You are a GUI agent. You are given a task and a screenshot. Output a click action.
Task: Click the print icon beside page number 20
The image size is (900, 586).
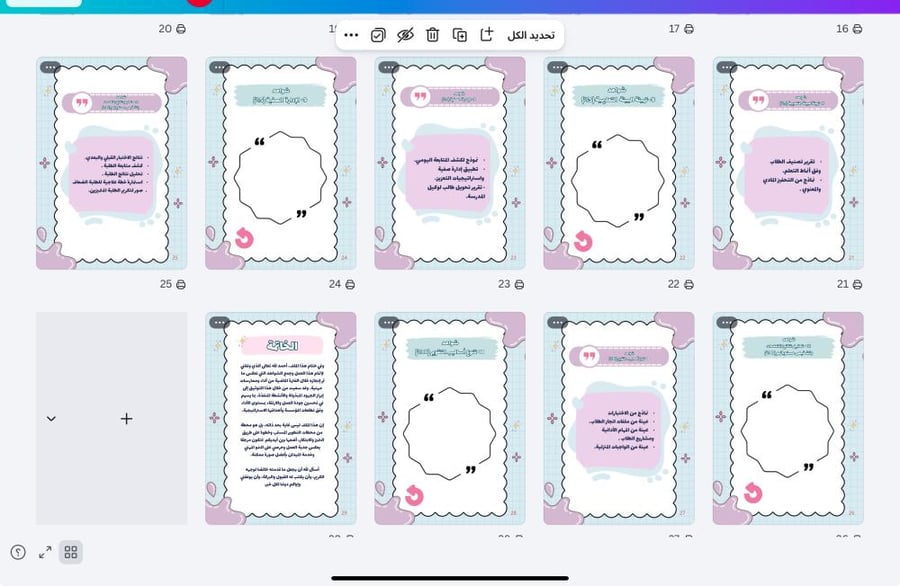[x=181, y=29]
